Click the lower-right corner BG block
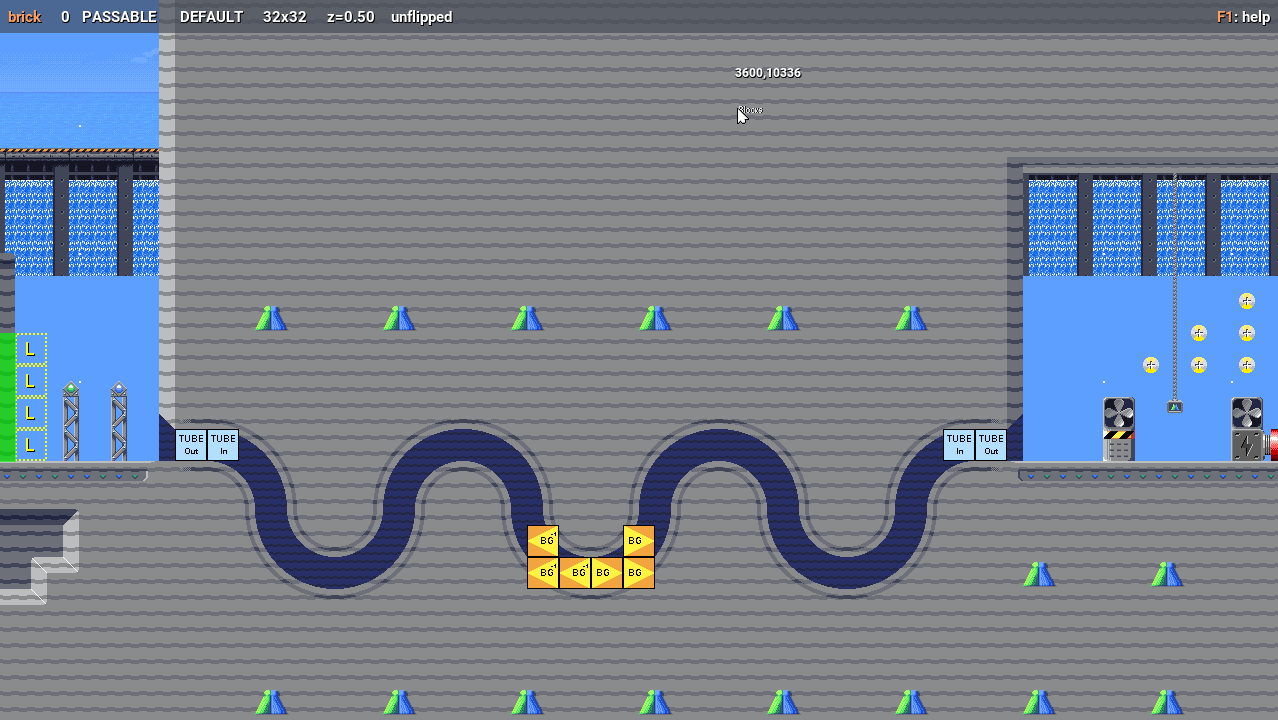 tap(639, 573)
